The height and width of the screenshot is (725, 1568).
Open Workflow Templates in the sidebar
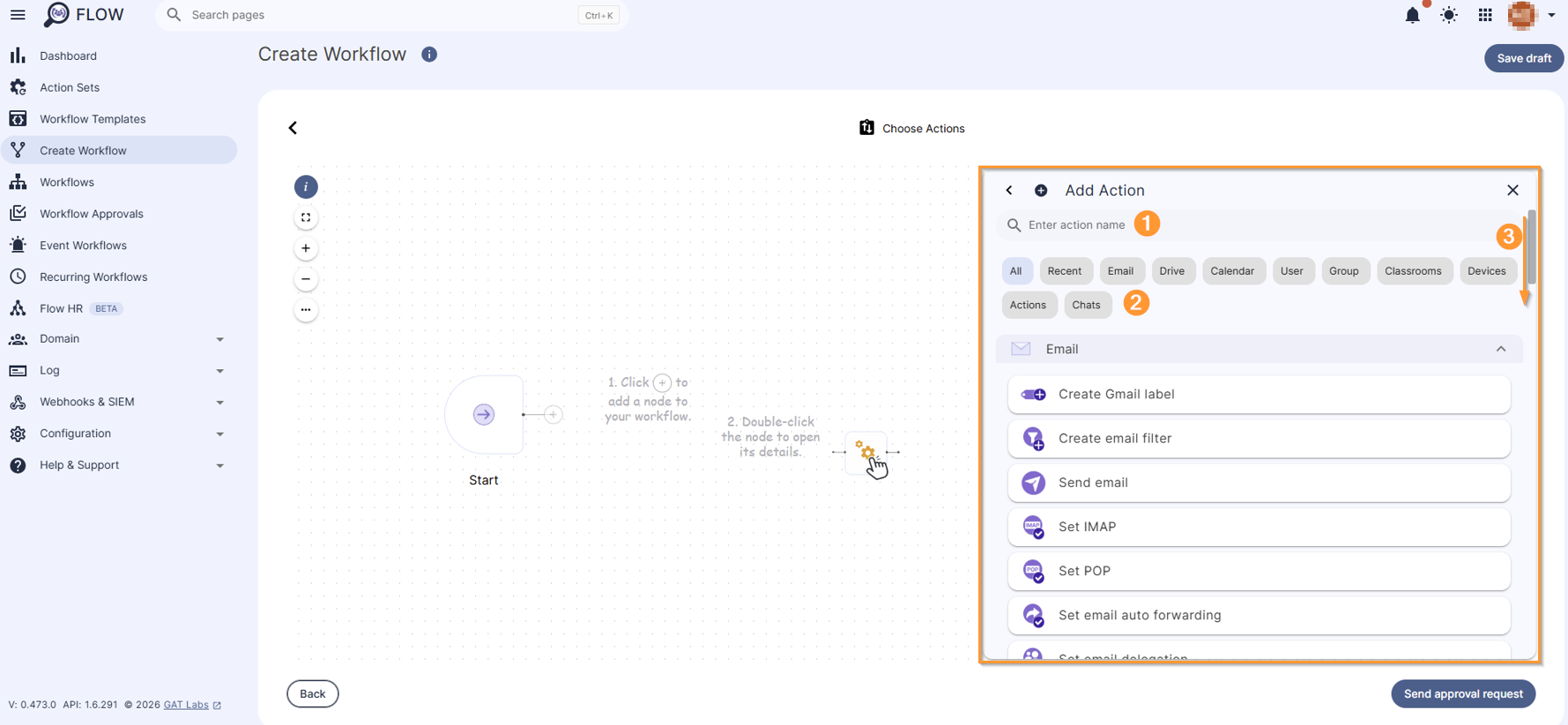(119, 119)
